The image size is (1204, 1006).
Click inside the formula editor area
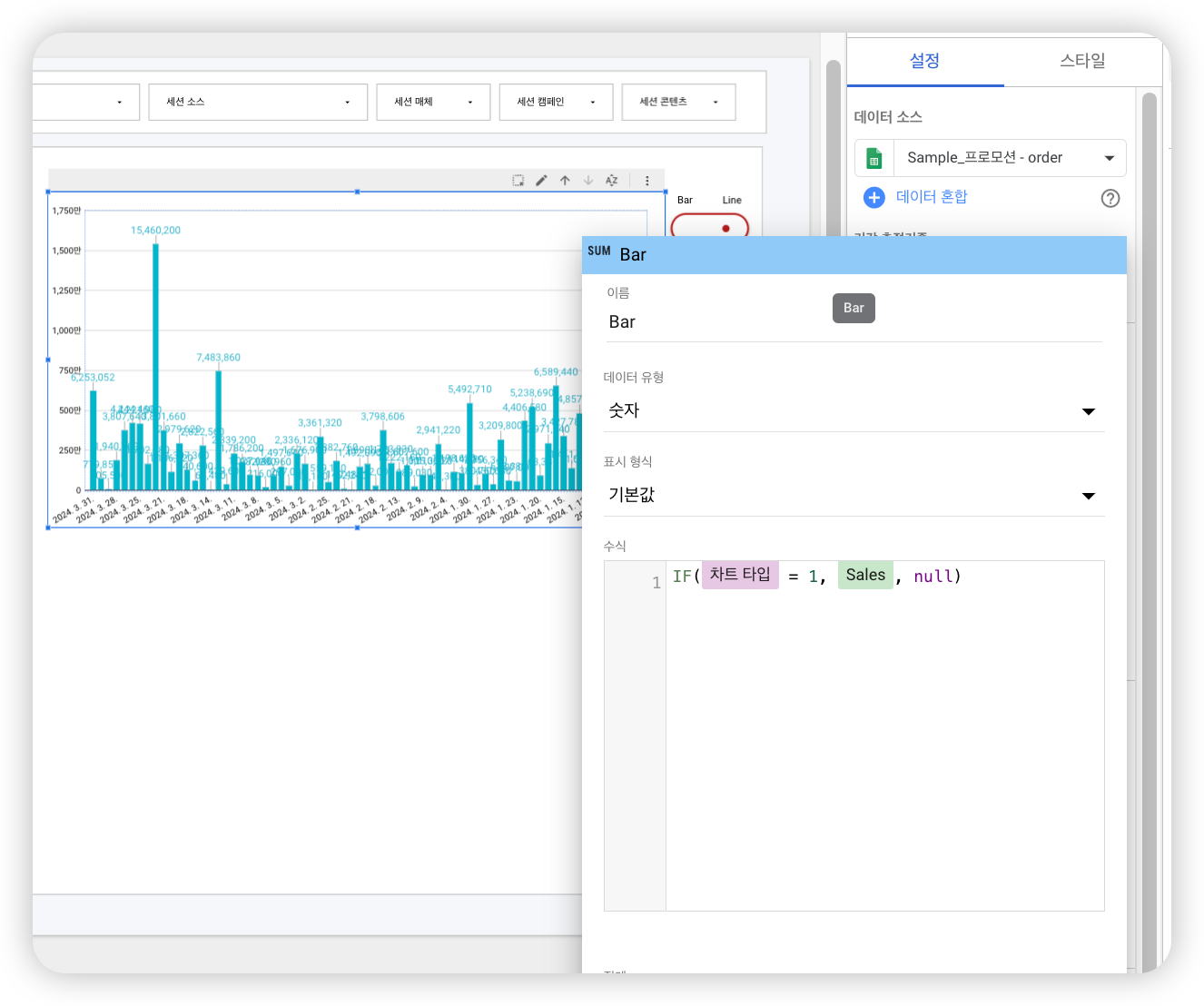tap(884, 735)
